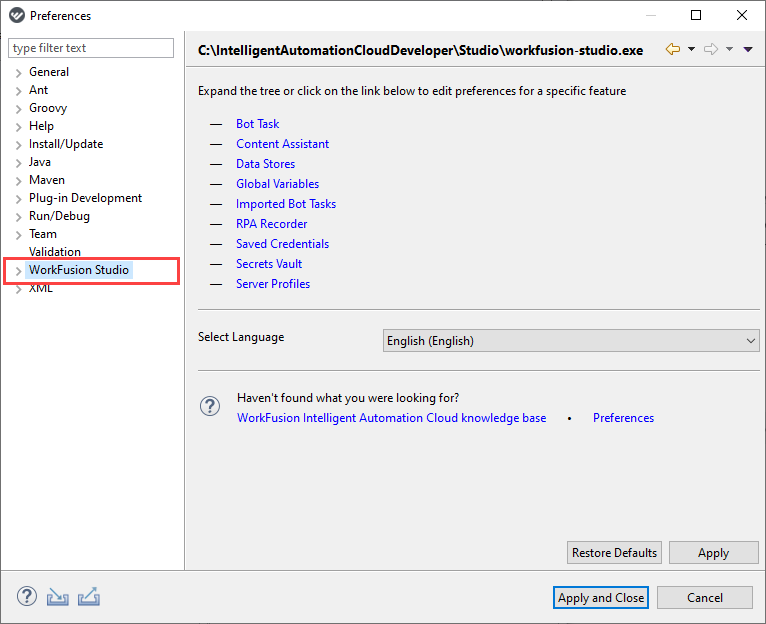
Task: Click the question mark icon beside knowledge base
Action: [210, 406]
